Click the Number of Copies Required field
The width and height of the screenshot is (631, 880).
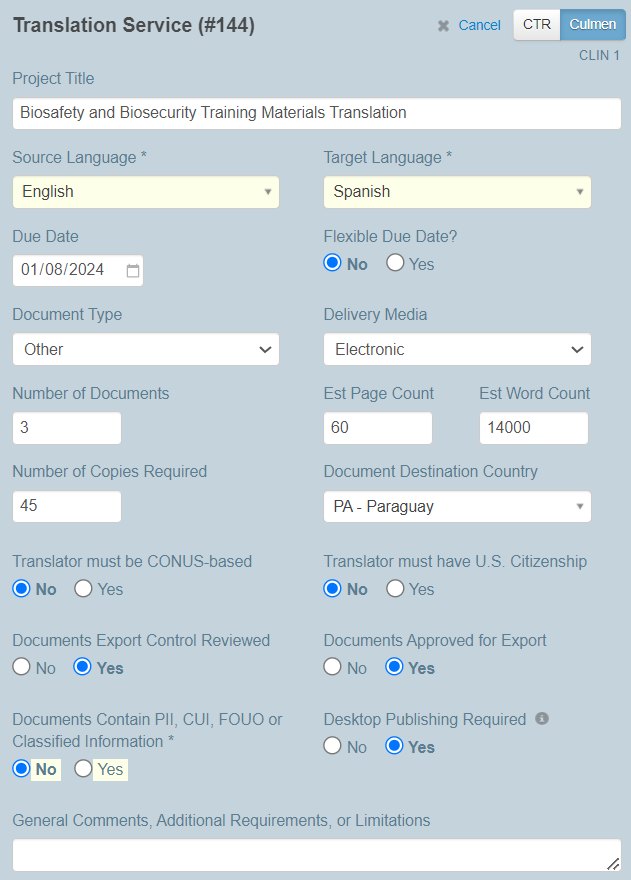67,506
